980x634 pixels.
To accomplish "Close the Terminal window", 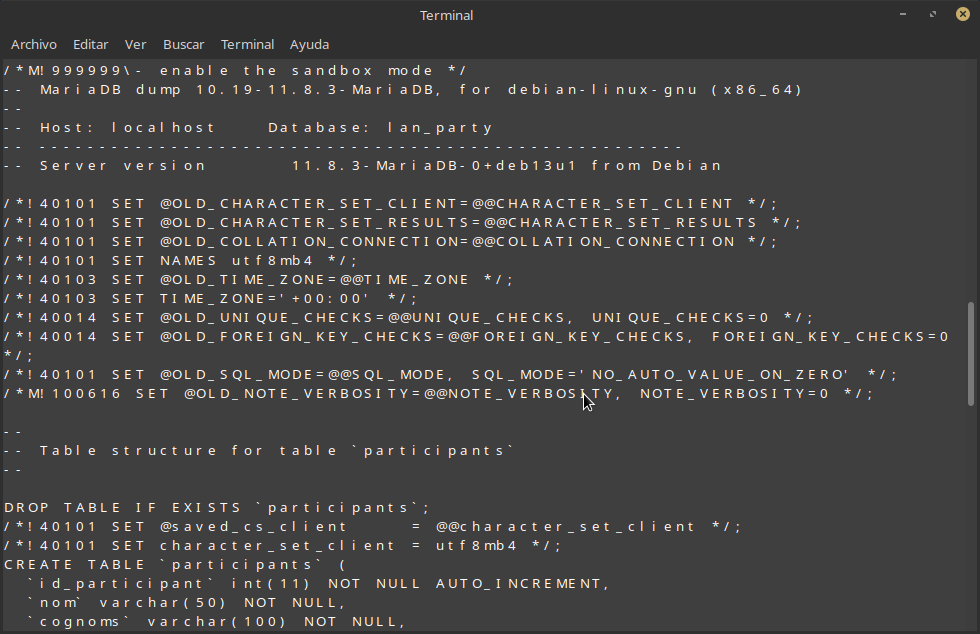I will click(959, 15).
